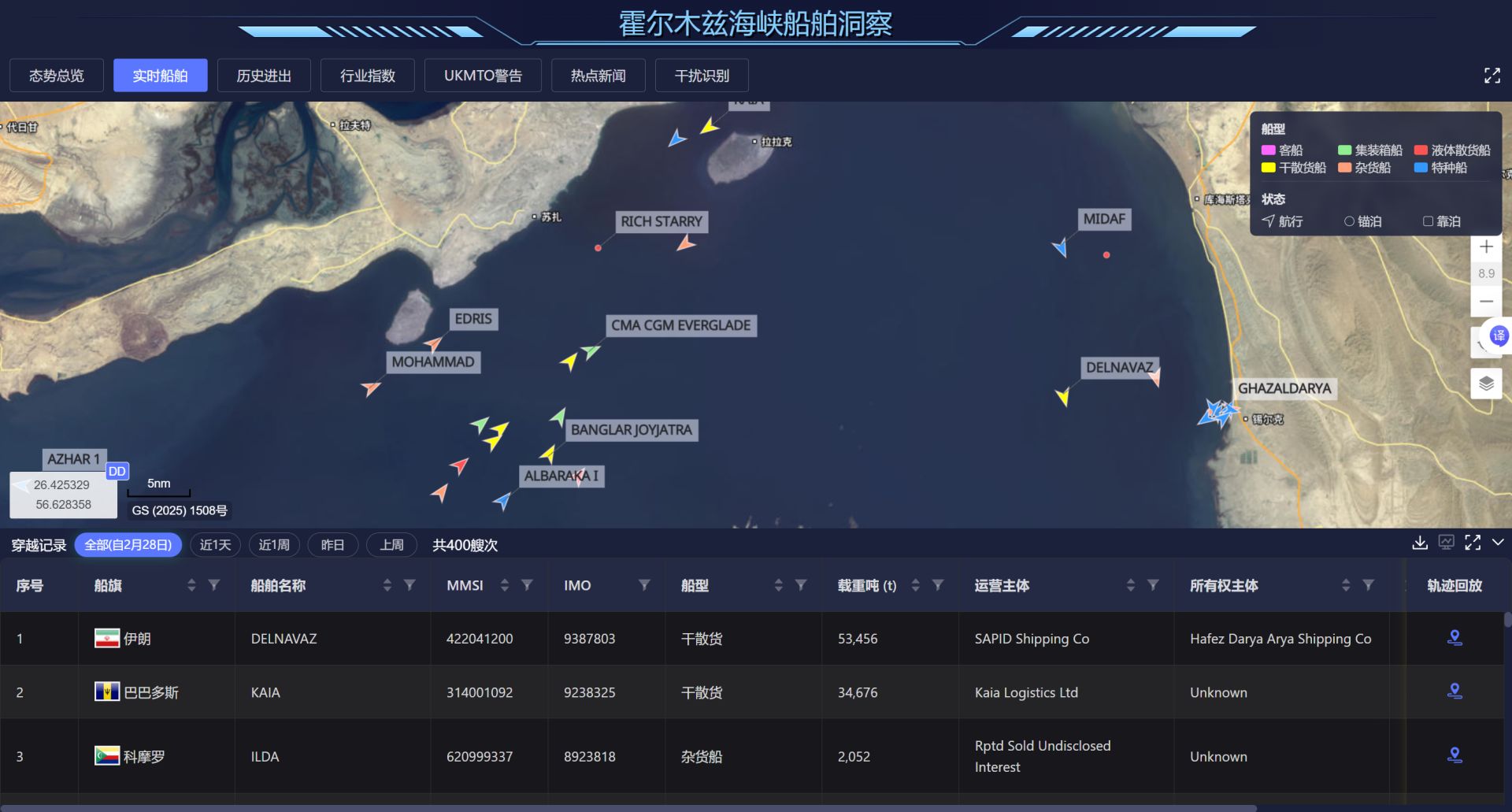Click the track replay pin icon for DELNAVAZ

coord(1455,639)
